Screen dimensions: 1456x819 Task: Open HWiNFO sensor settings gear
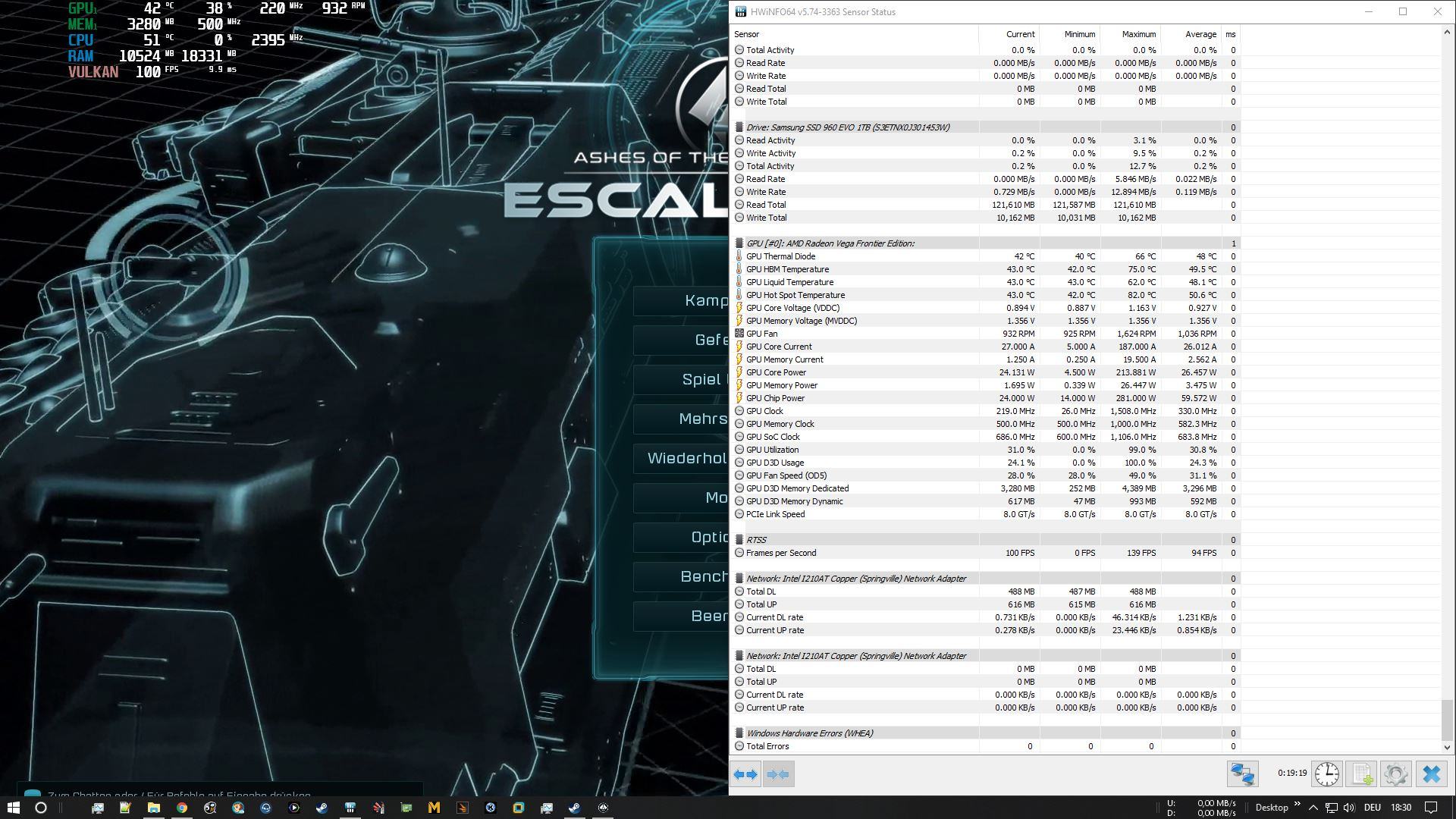coord(1395,774)
